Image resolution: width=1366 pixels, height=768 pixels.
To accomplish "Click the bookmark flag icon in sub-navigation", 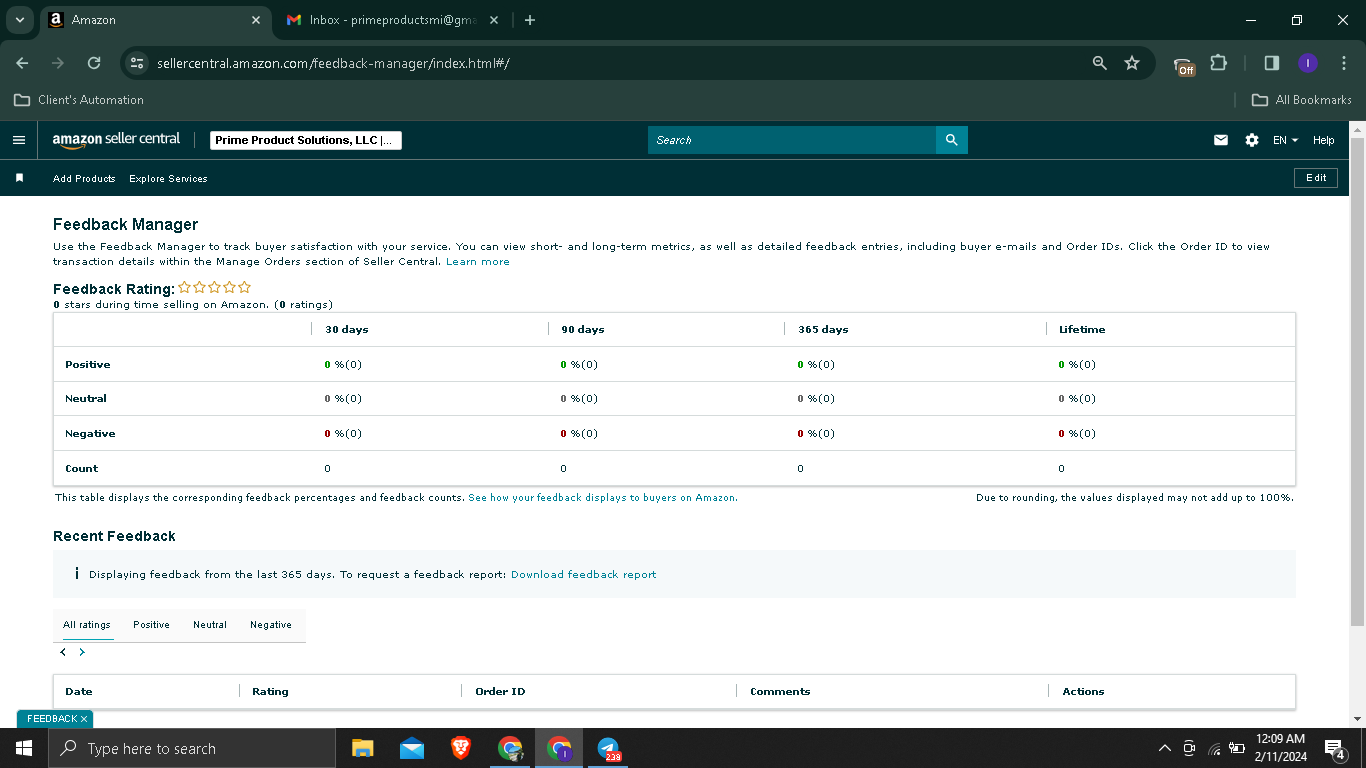I will [x=19, y=178].
